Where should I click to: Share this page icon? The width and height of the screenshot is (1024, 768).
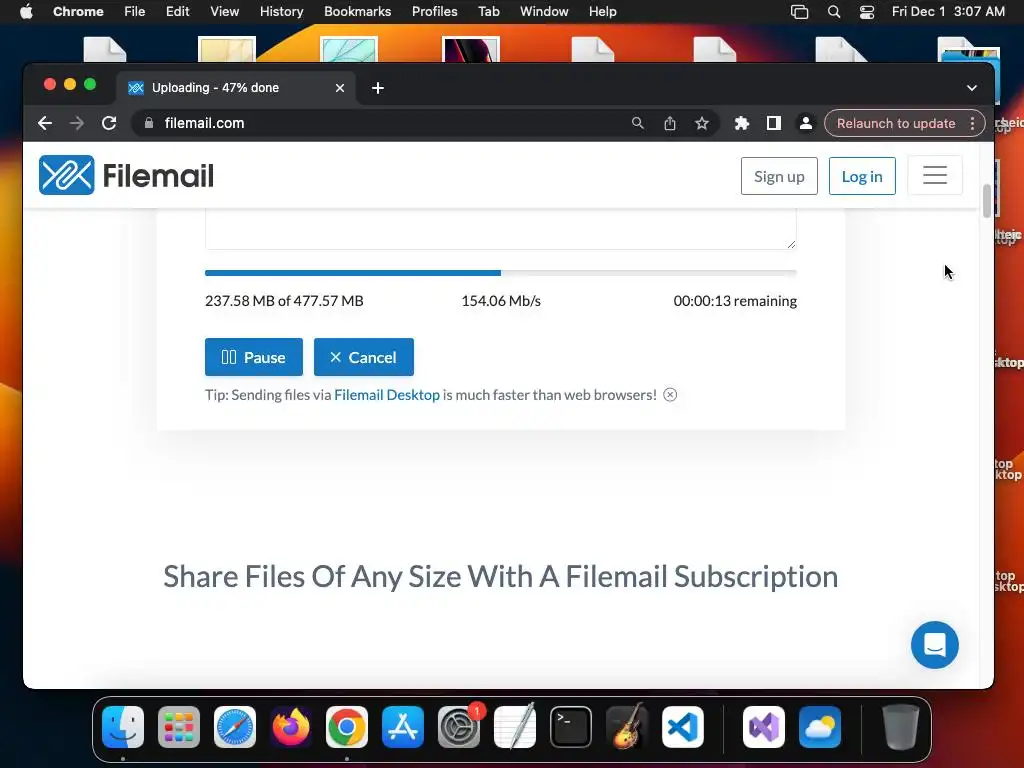(x=670, y=123)
